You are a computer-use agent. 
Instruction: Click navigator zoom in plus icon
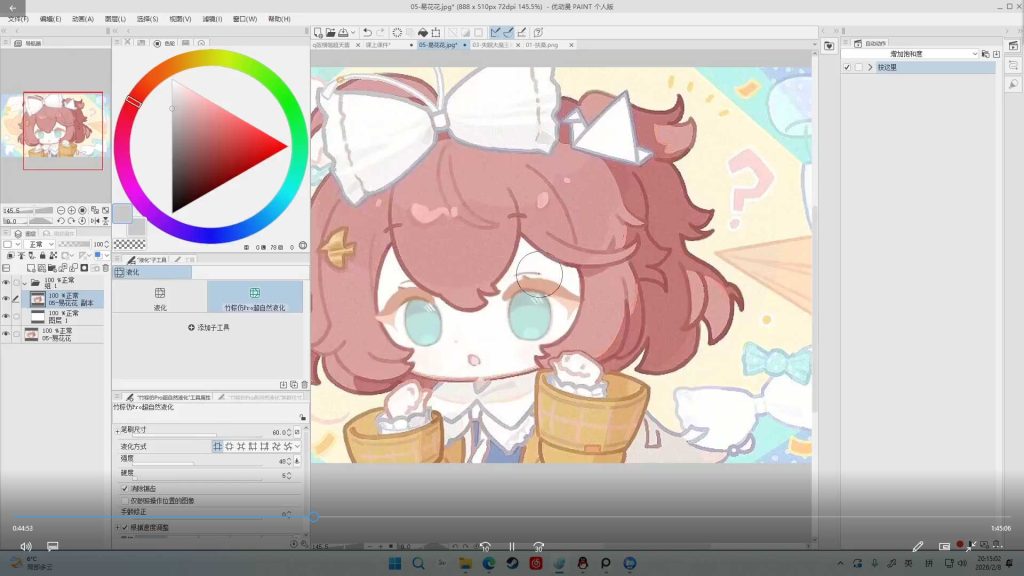coord(71,210)
